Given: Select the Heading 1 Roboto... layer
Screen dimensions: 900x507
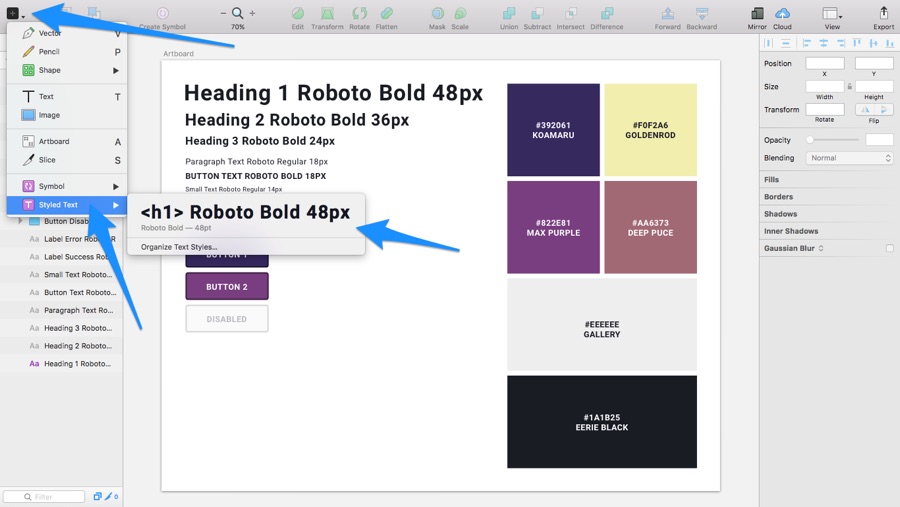Looking at the screenshot, I should click(61, 364).
